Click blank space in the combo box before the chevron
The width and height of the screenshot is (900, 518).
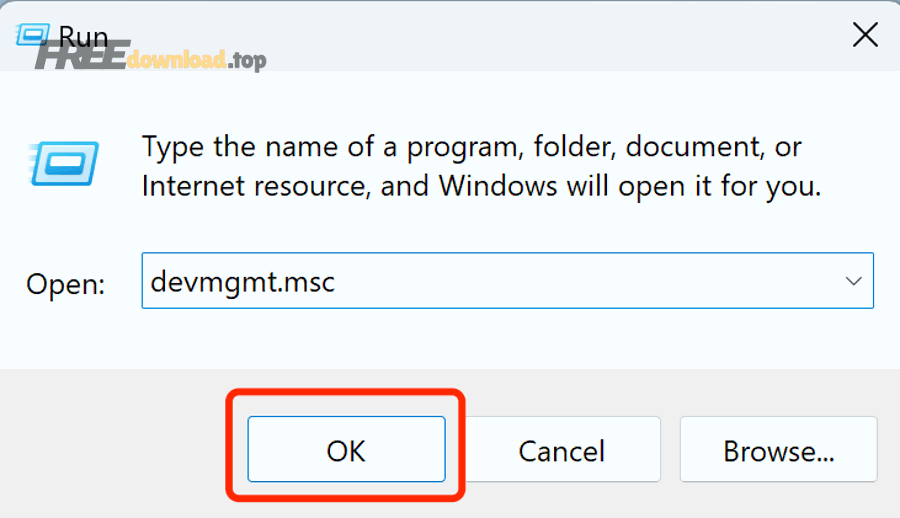(x=585, y=281)
